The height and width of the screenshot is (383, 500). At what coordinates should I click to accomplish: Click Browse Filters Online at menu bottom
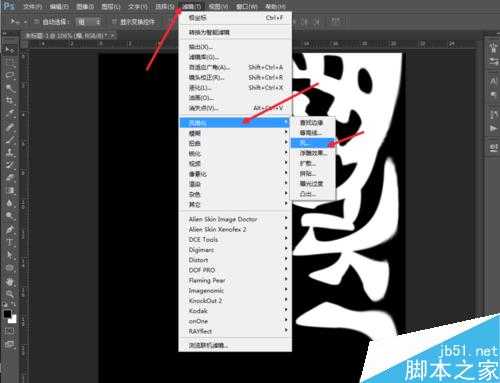pos(235,345)
